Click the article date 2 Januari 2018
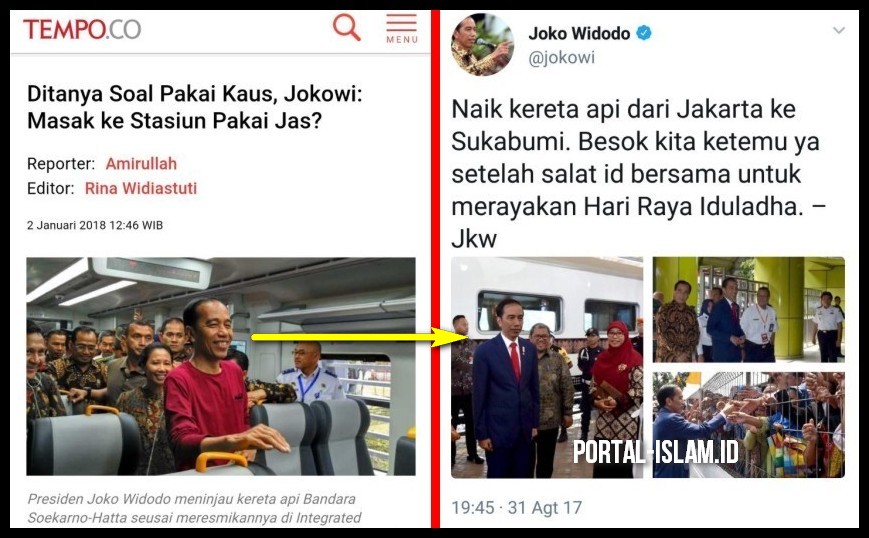869x538 pixels. pos(95,226)
